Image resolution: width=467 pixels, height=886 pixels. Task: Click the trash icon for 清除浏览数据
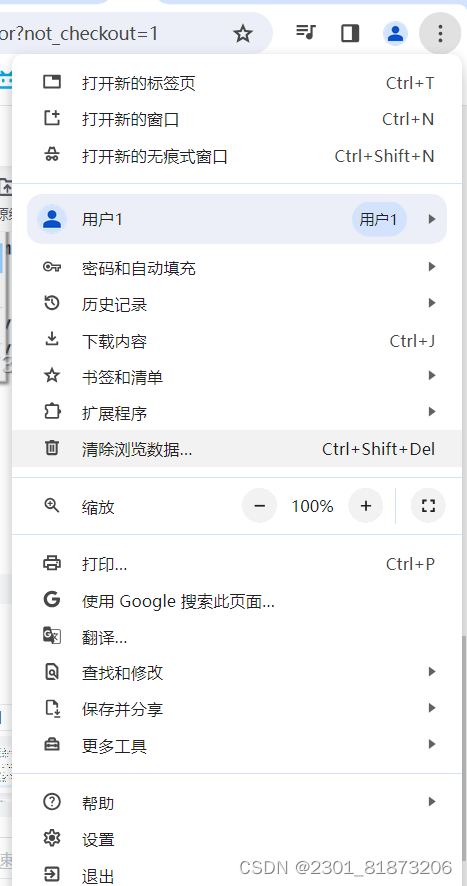tap(52, 448)
